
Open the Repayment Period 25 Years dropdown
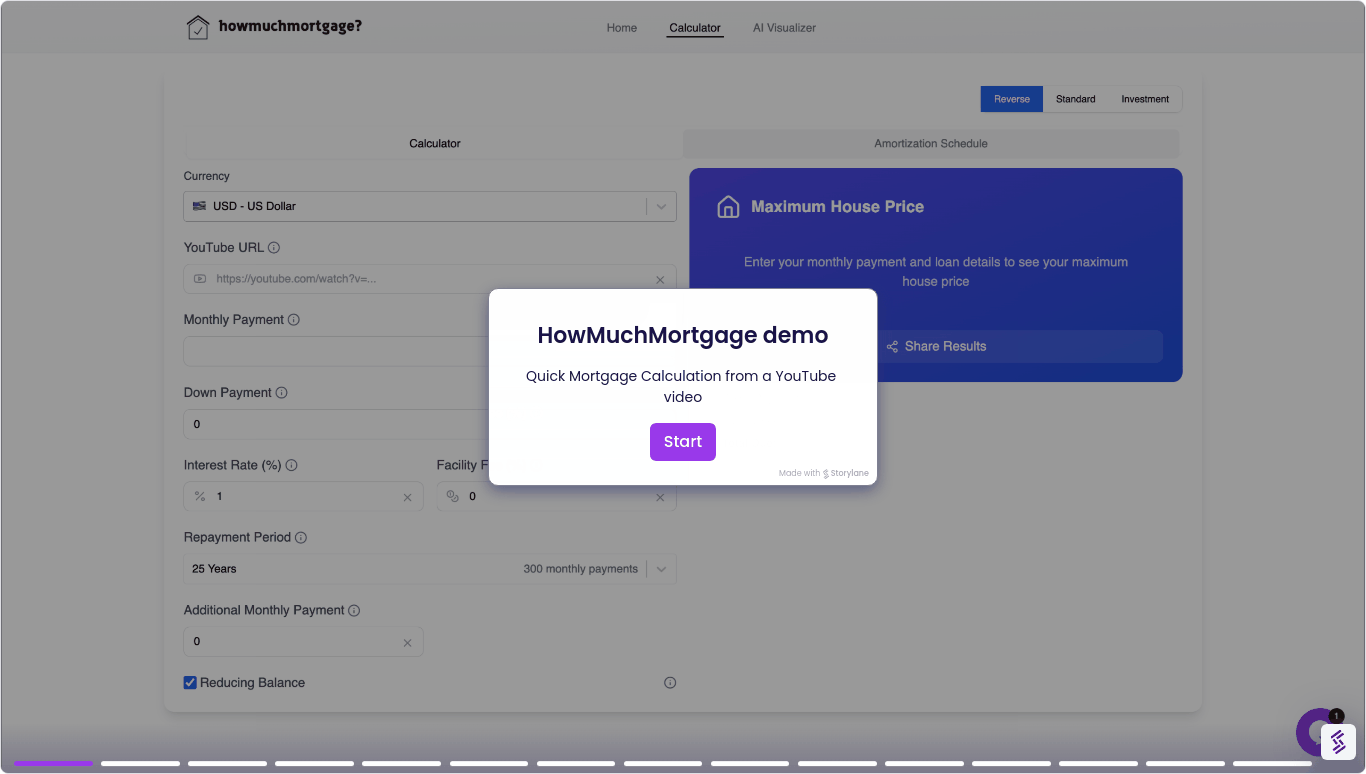(430, 569)
